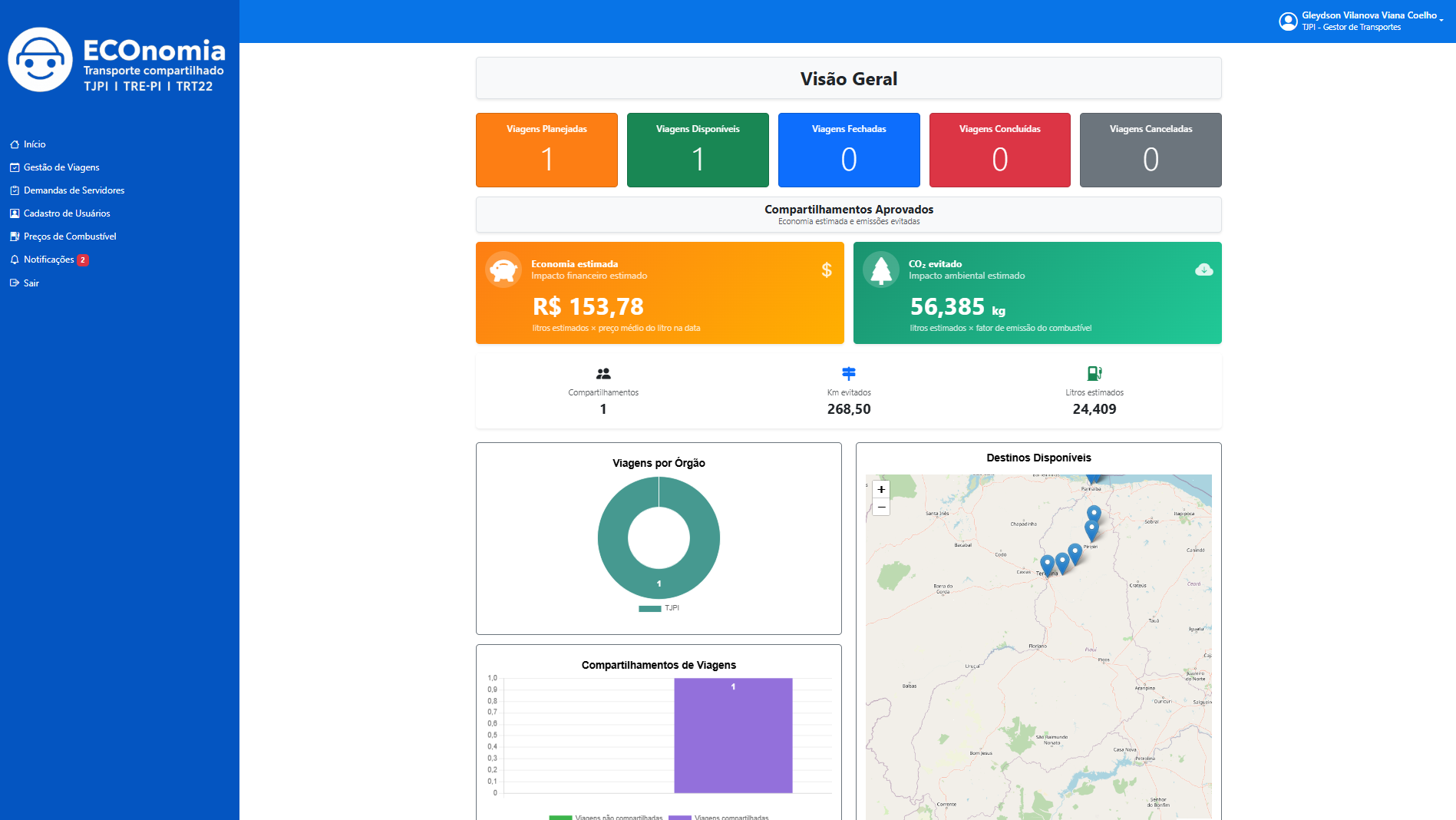The width and height of the screenshot is (1456, 820).
Task: Click the tree icon on CO₂ evitado card
Action: tap(881, 269)
